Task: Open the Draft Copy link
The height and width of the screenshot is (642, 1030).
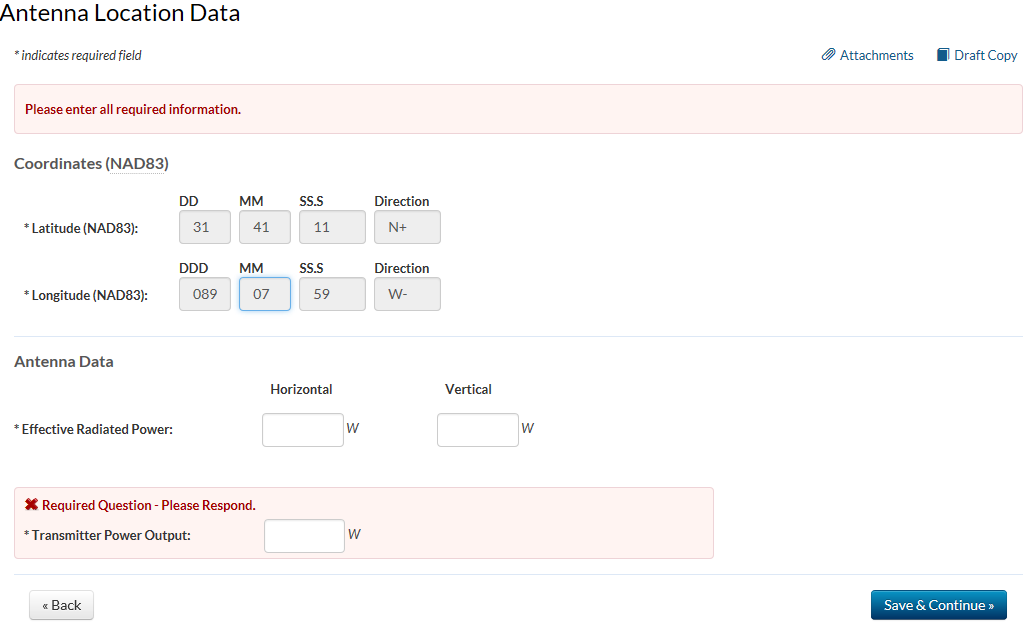Action: (985, 56)
